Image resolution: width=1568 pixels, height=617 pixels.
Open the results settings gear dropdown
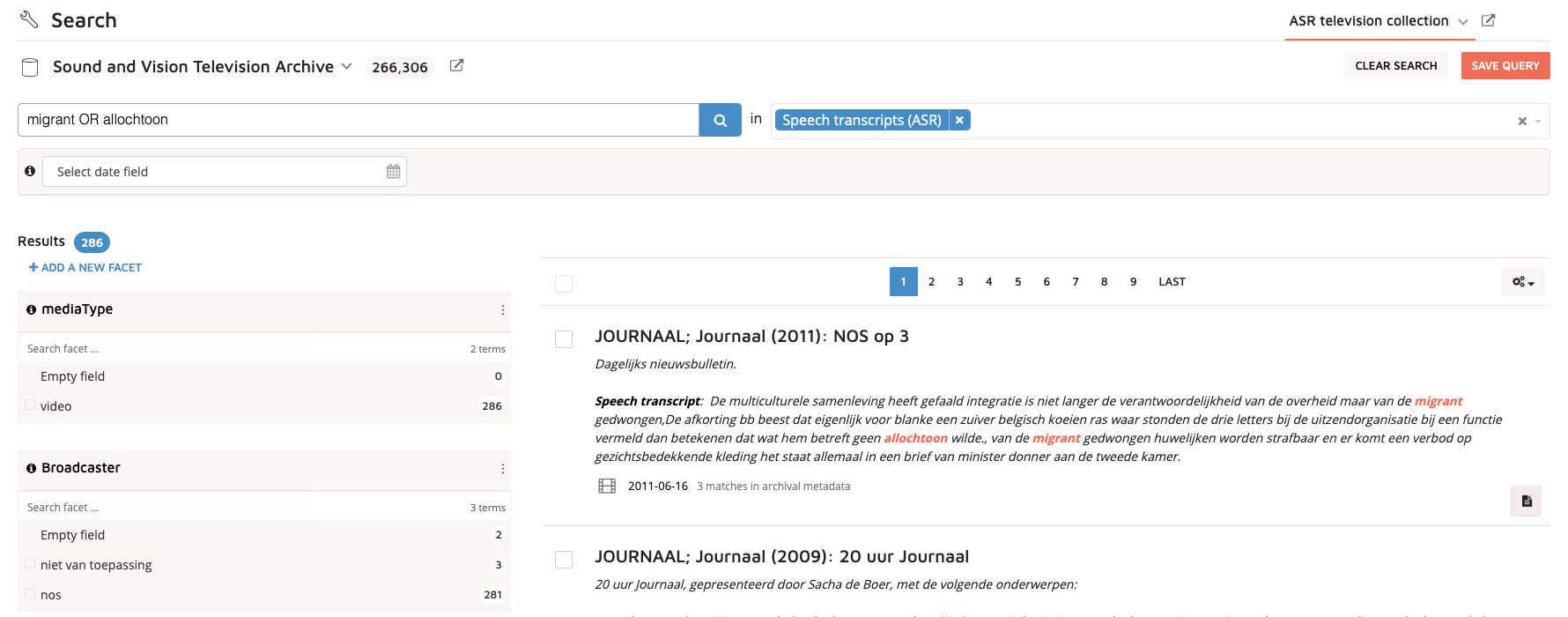[1523, 282]
